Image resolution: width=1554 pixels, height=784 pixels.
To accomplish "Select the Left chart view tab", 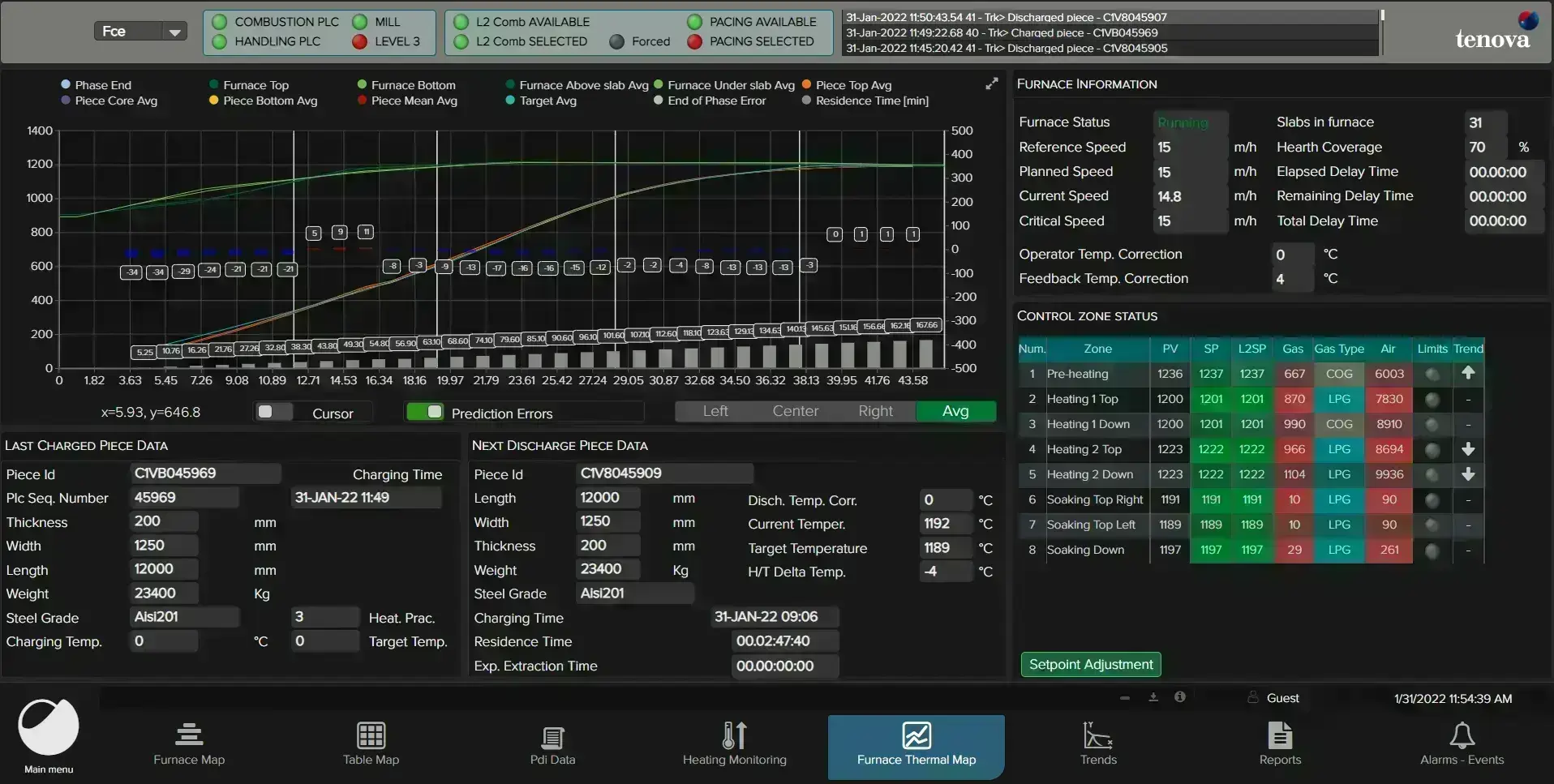I will tap(715, 411).
